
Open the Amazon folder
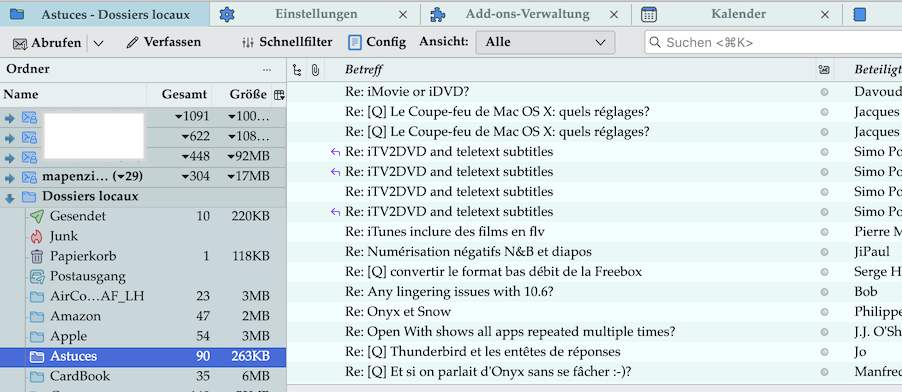143,316
